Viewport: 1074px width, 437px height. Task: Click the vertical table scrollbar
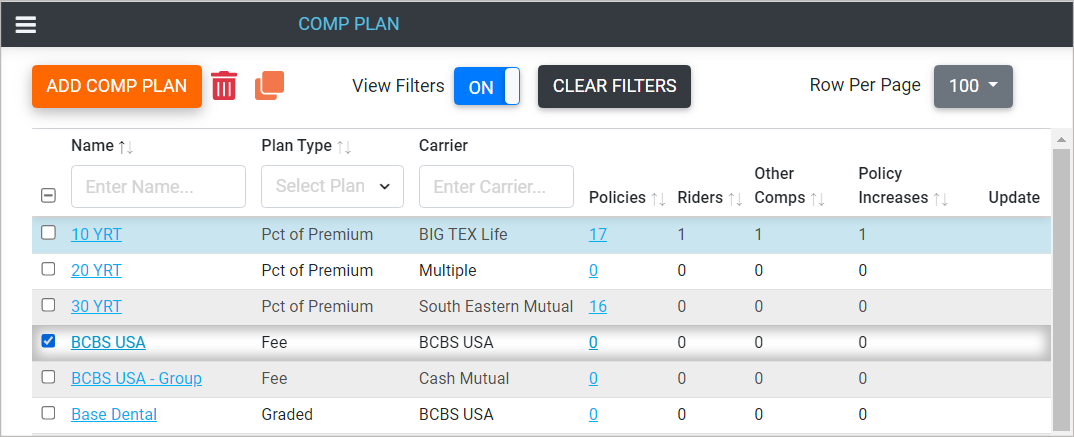click(1060, 280)
